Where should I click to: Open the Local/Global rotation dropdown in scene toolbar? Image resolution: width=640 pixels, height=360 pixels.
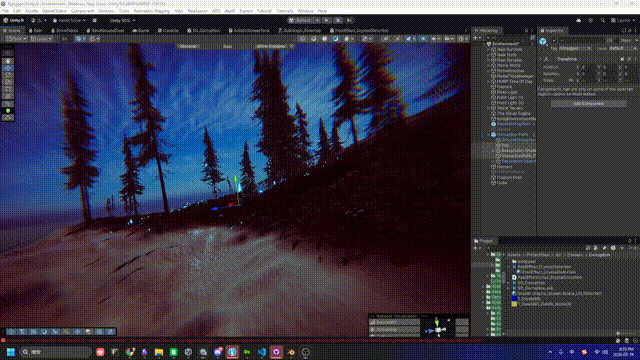click(41, 39)
